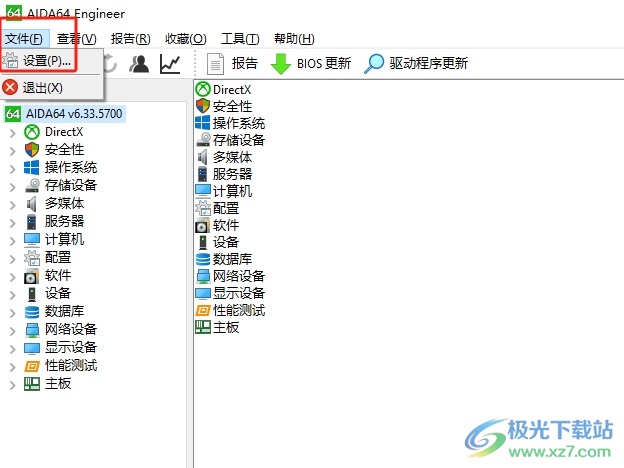Expand the 多媒体 tree node

(x=13, y=205)
